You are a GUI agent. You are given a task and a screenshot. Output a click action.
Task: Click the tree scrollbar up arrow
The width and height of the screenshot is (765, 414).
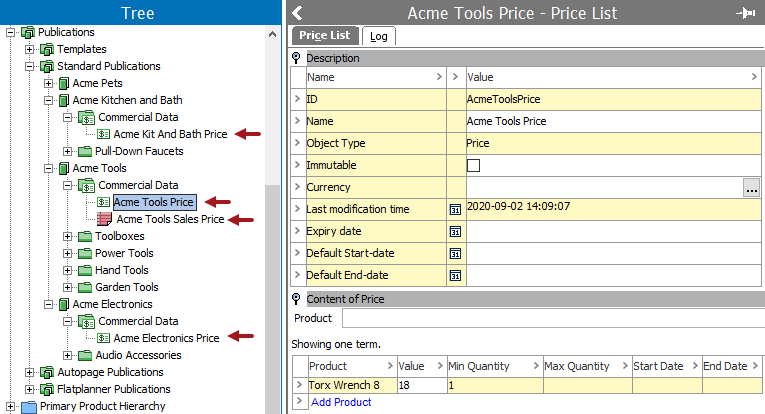[272, 34]
